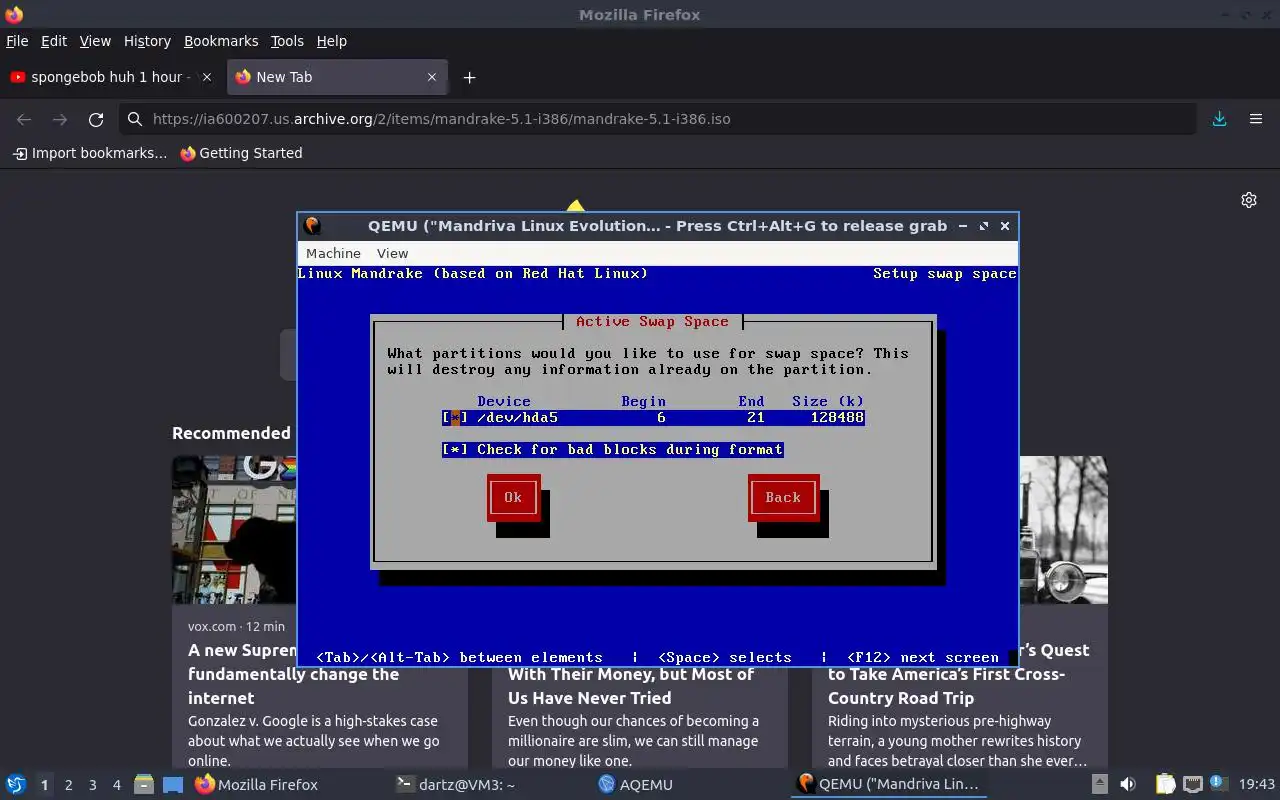The width and height of the screenshot is (1280, 800).
Task: Select the New Tab tab
Action: click(337, 77)
